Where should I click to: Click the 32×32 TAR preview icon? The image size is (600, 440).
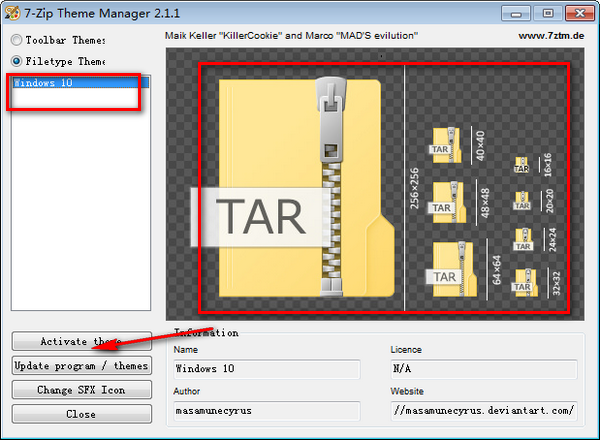tap(524, 281)
